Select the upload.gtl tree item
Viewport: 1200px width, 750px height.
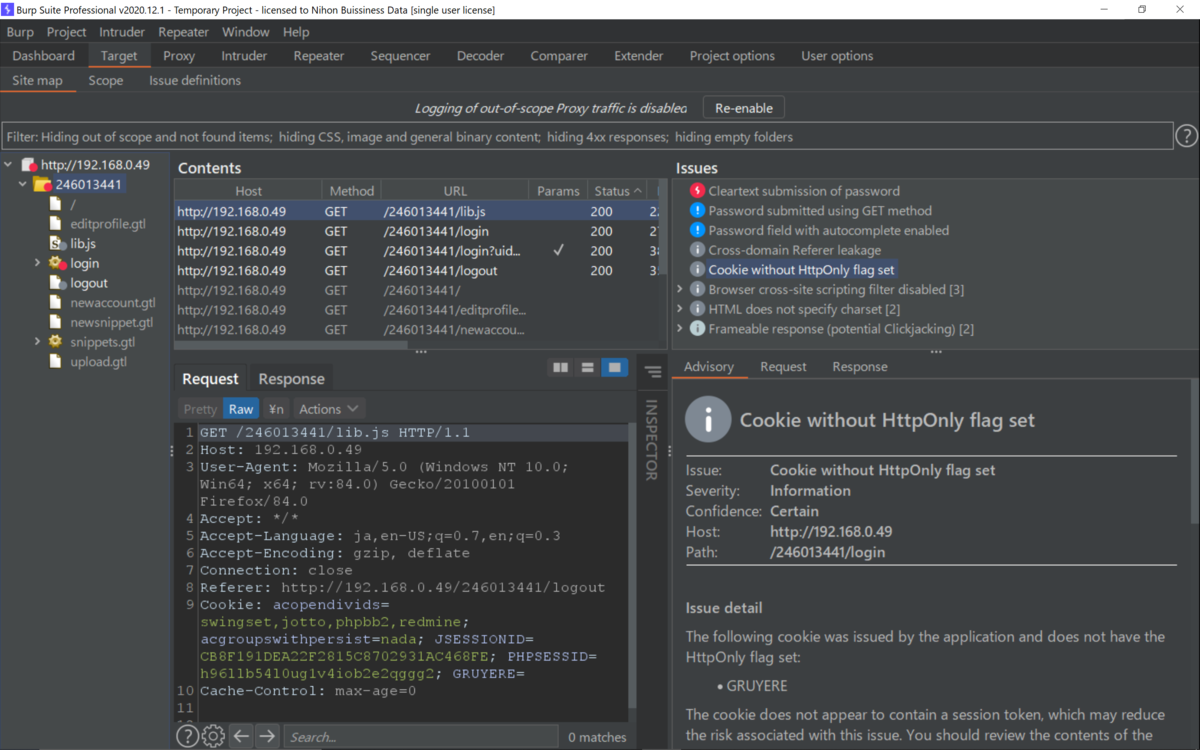click(98, 361)
